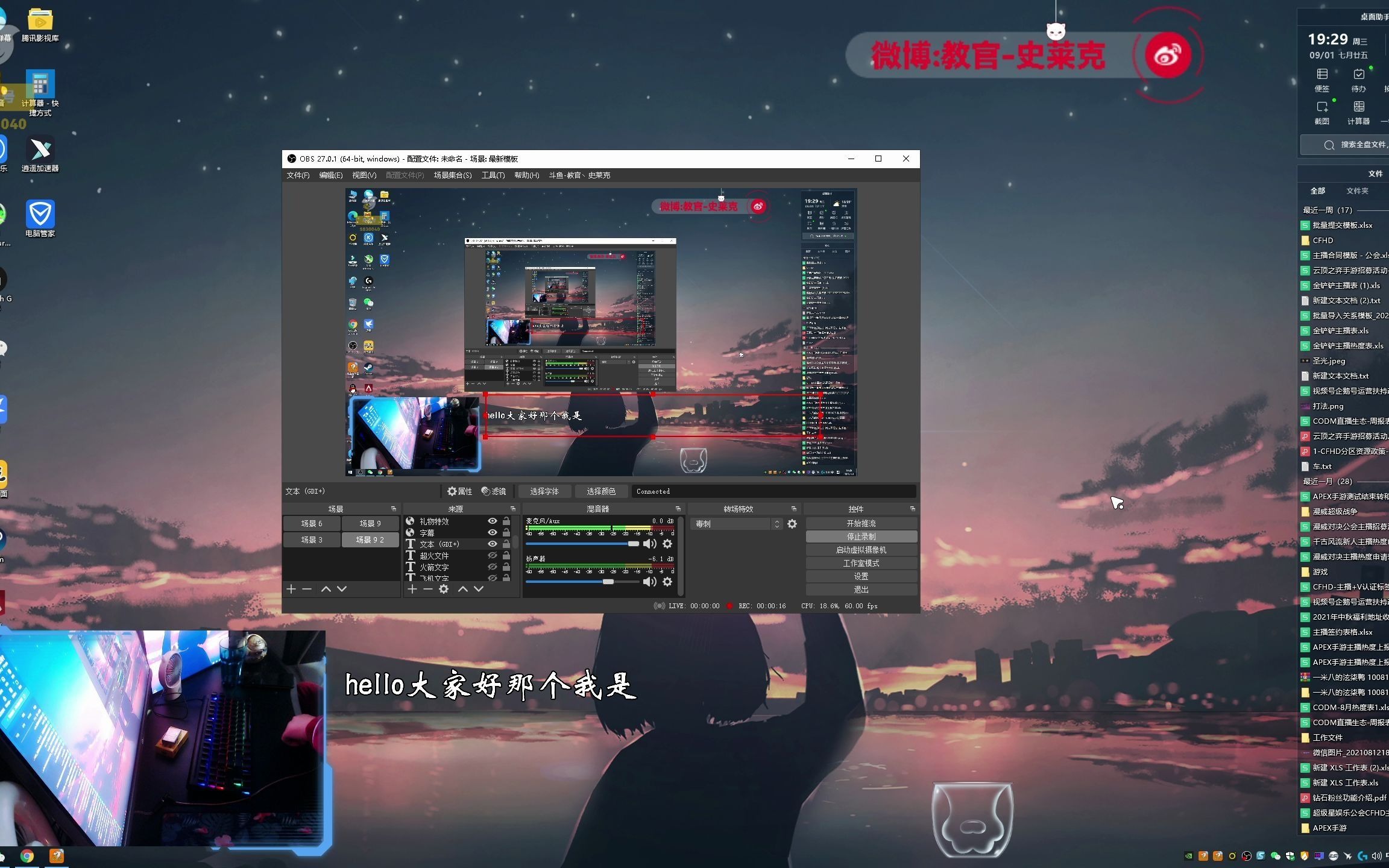Click the 停止录制 button
Viewport: 1389px width, 868px height.
861,536
